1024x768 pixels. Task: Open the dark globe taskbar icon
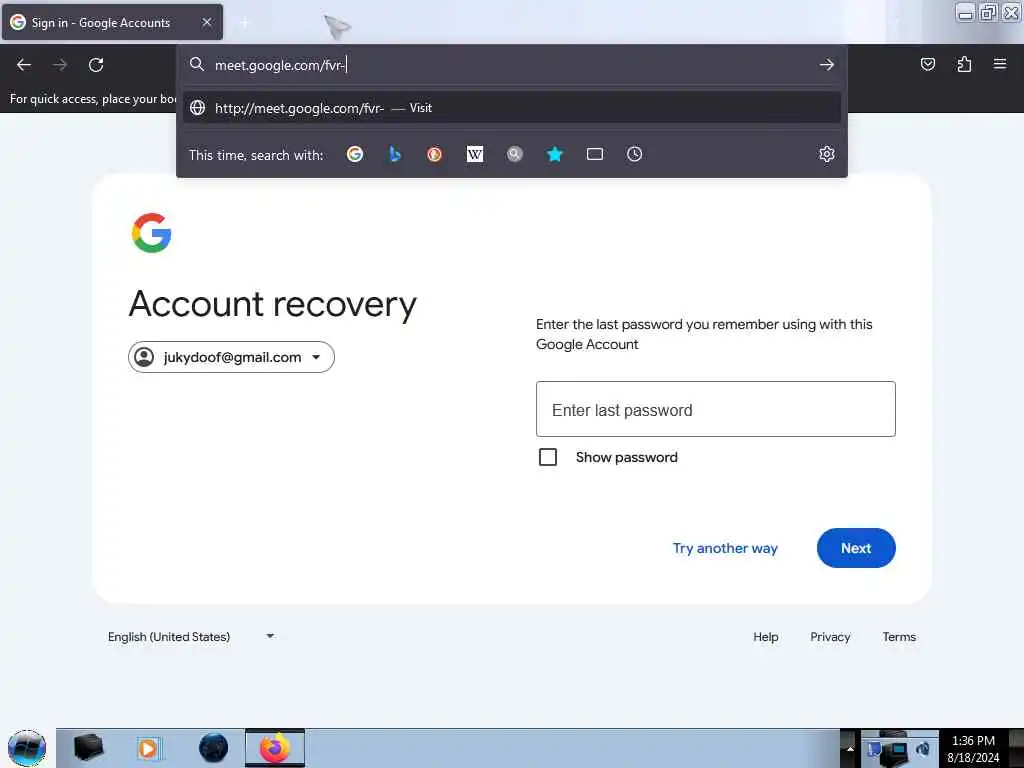pos(214,748)
